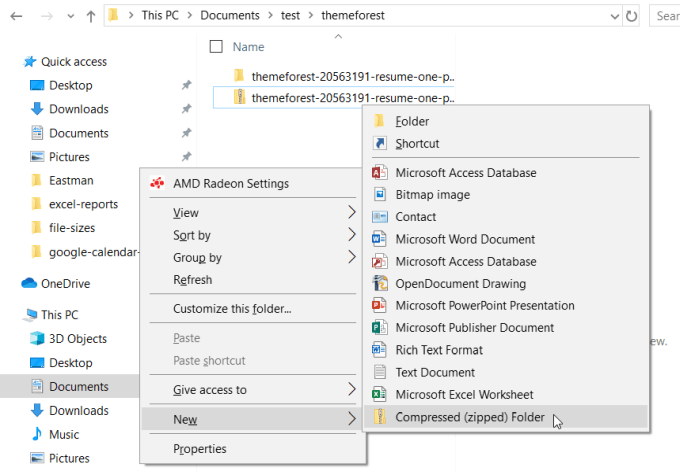
Task: Expand the chevron after This PC breadcrumb
Action: click(x=190, y=16)
